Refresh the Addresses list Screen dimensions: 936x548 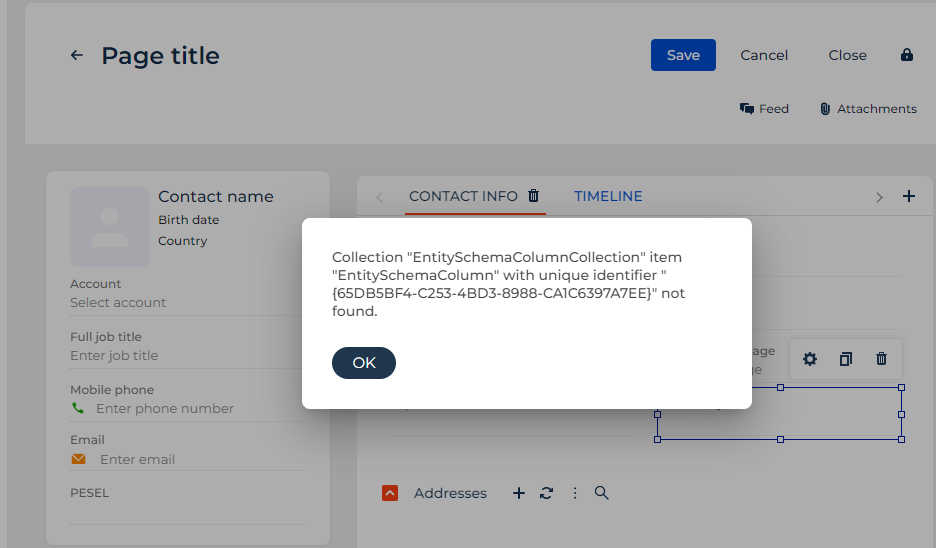546,493
